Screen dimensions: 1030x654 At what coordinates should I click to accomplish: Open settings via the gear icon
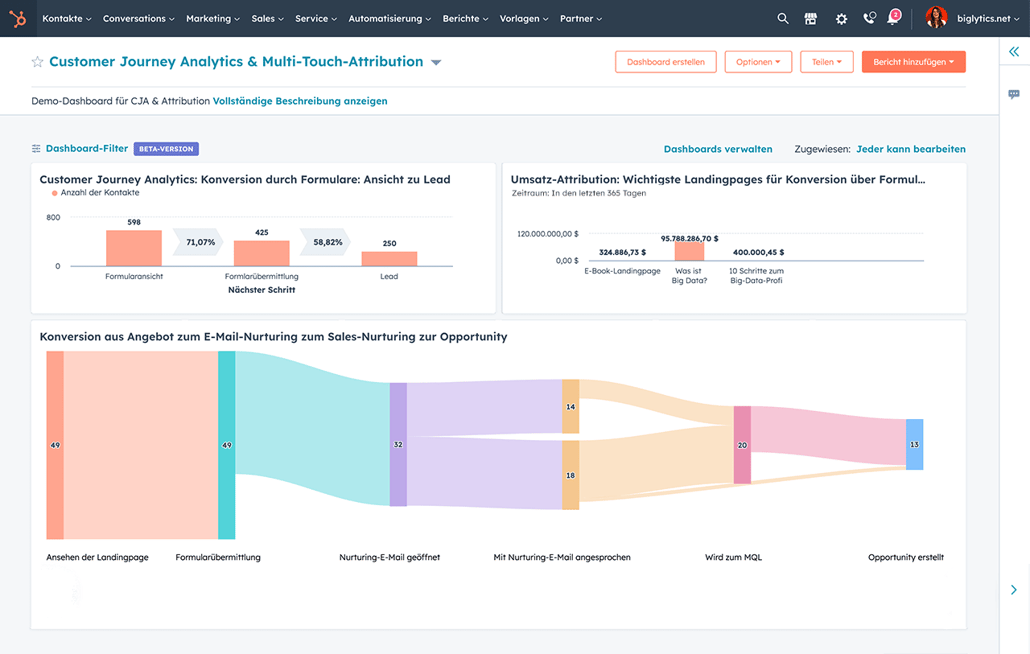[841, 18]
